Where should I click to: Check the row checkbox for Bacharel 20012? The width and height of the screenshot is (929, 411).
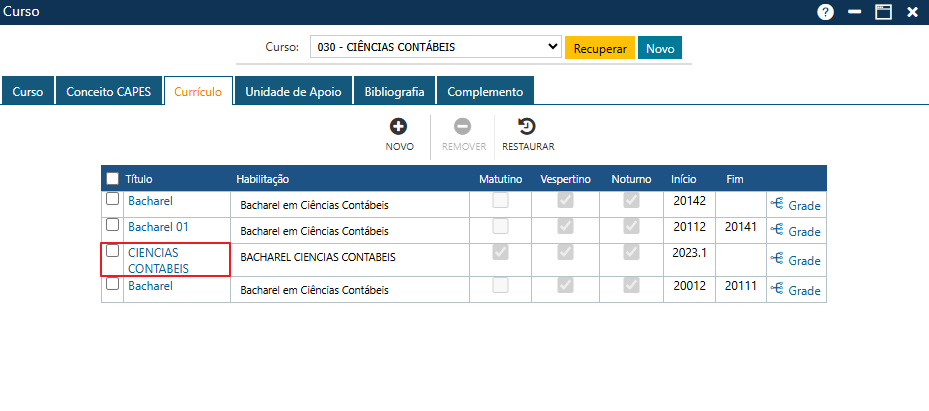112,284
